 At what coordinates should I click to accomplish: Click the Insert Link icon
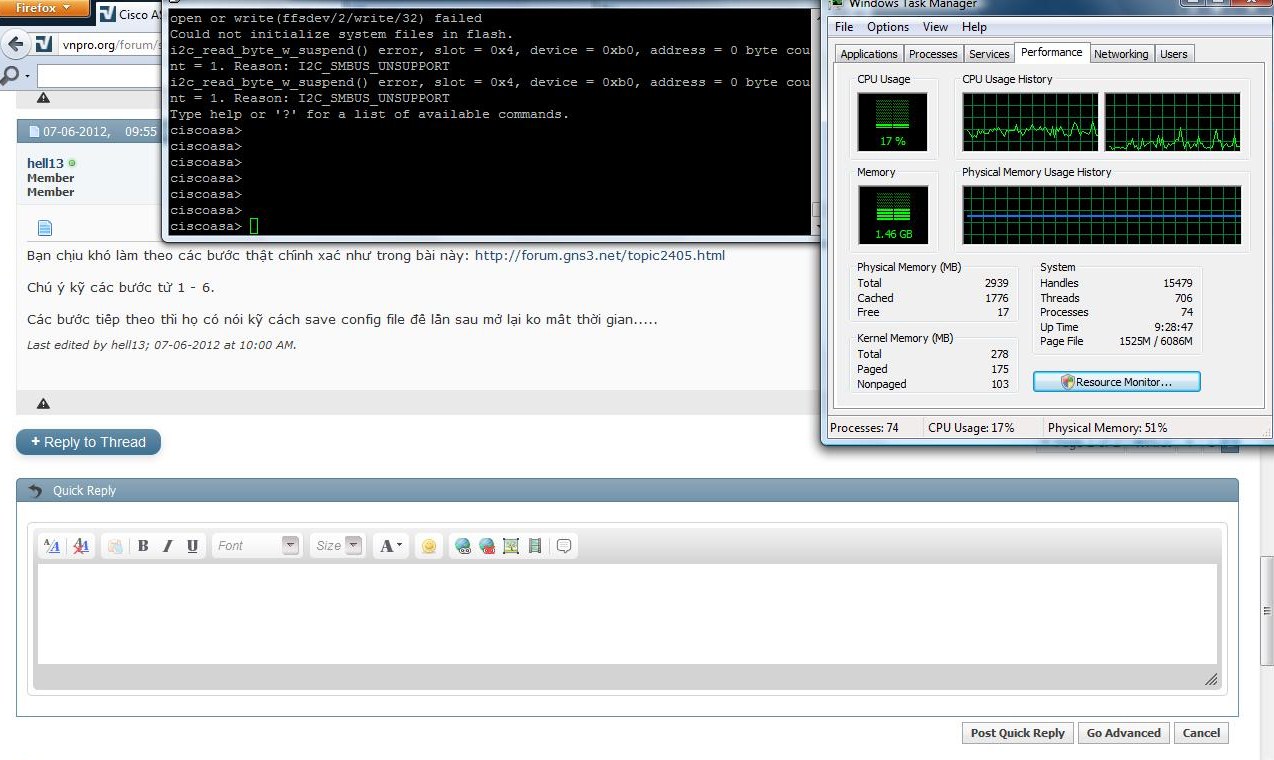pyautogui.click(x=462, y=546)
